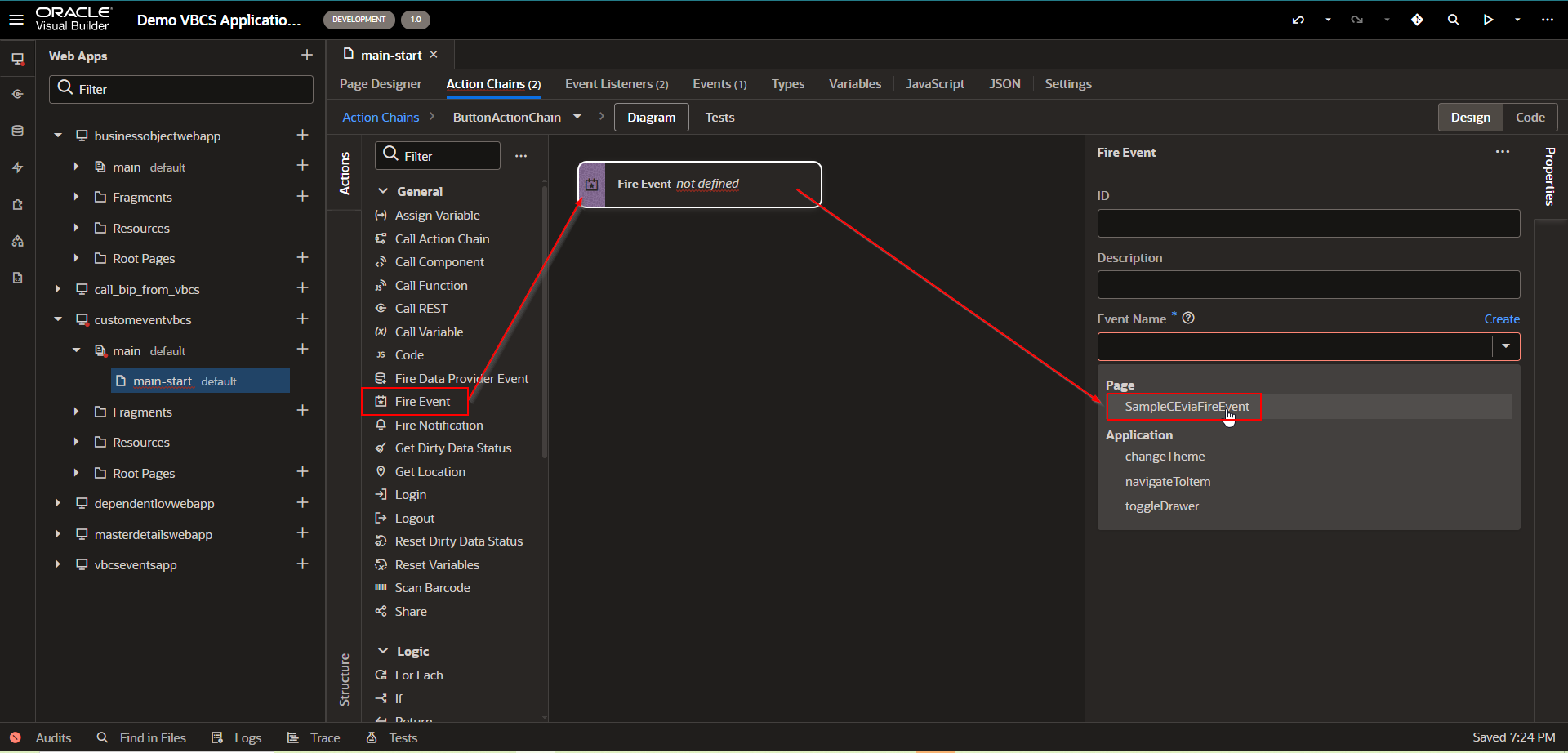This screenshot has height=753, width=1568.
Task: Click the Create event link
Action: pyautogui.click(x=1502, y=319)
